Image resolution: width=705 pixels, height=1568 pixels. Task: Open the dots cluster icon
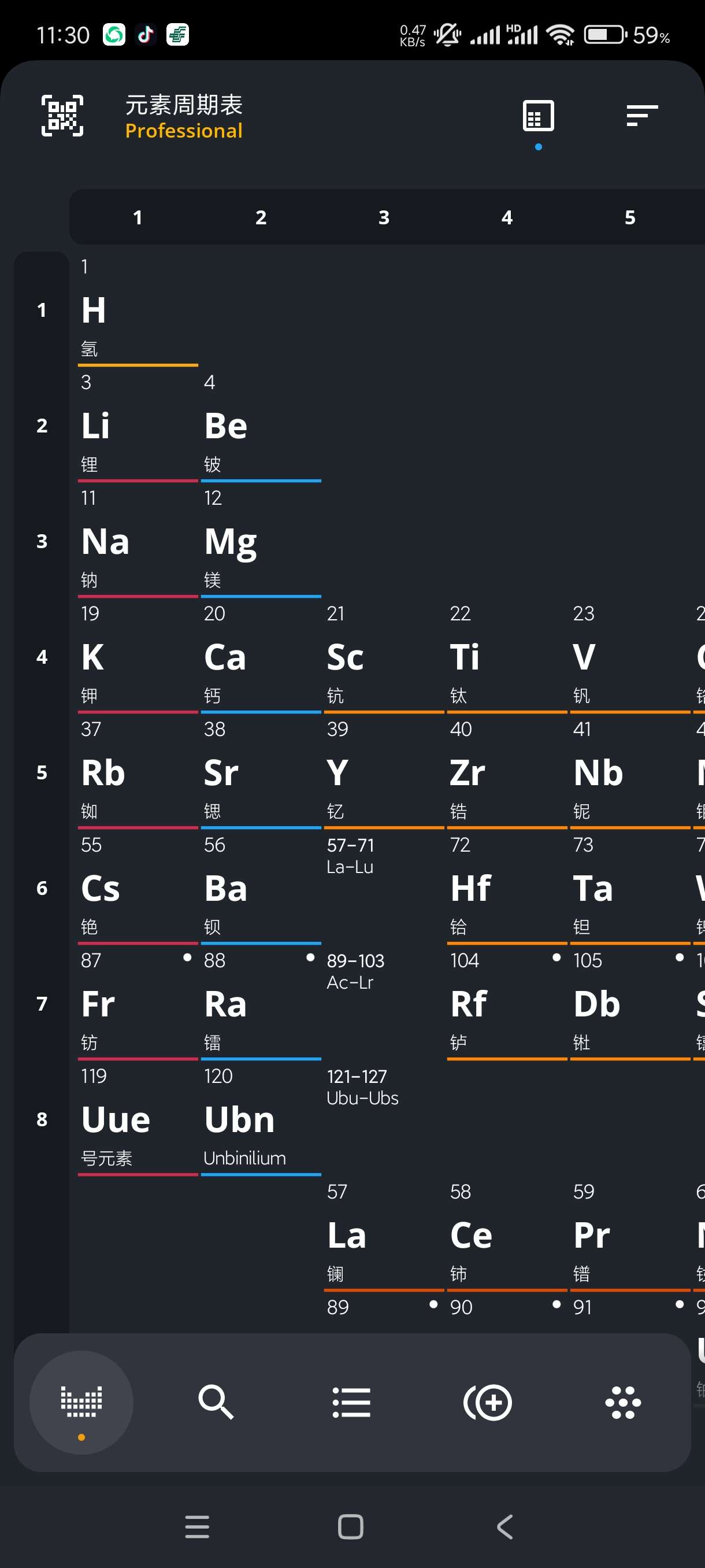pyautogui.click(x=623, y=1402)
